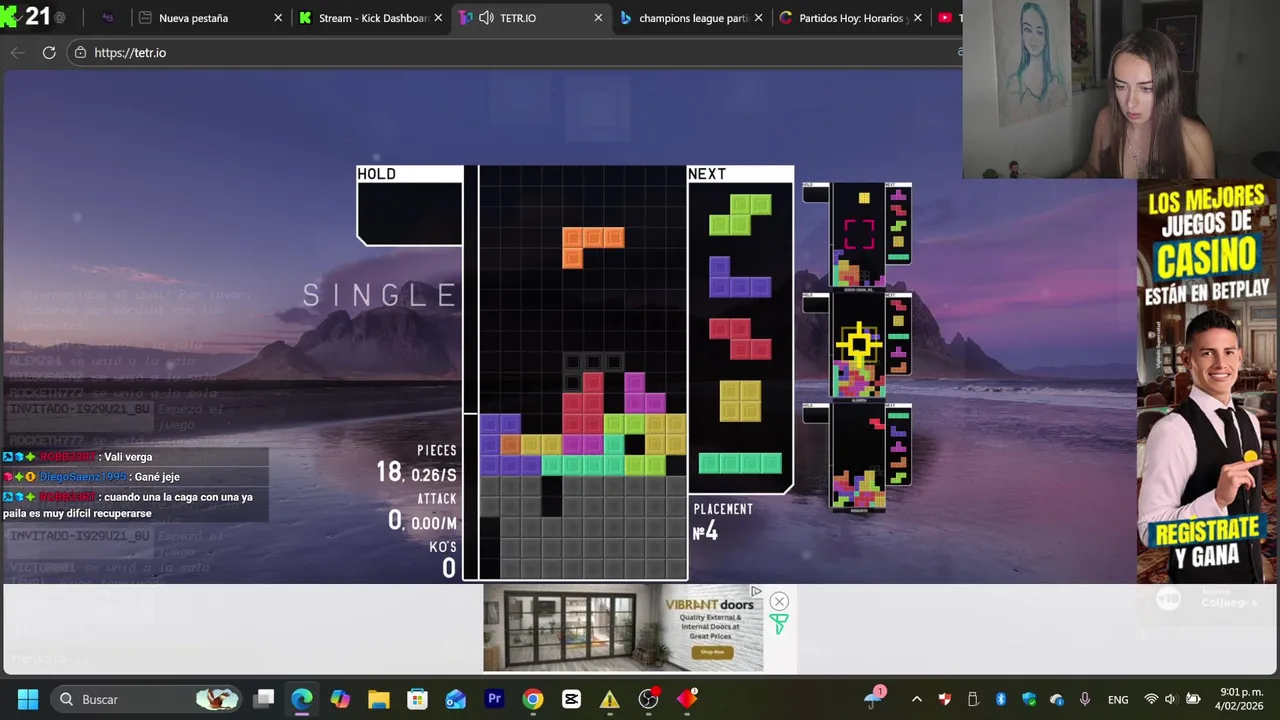This screenshot has height=720, width=1280.
Task: Click the browser back arrow
Action: point(17,52)
